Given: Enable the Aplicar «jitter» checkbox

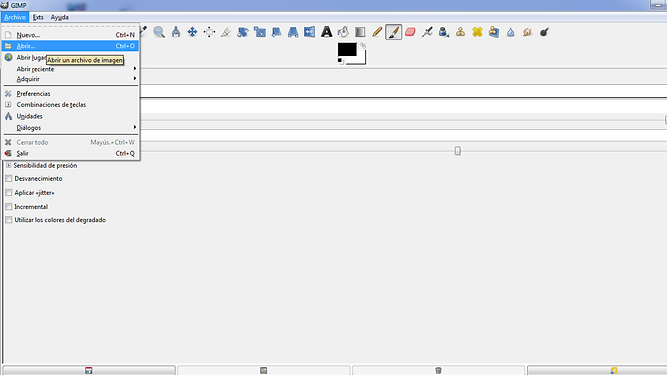Looking at the screenshot, I should [9, 193].
